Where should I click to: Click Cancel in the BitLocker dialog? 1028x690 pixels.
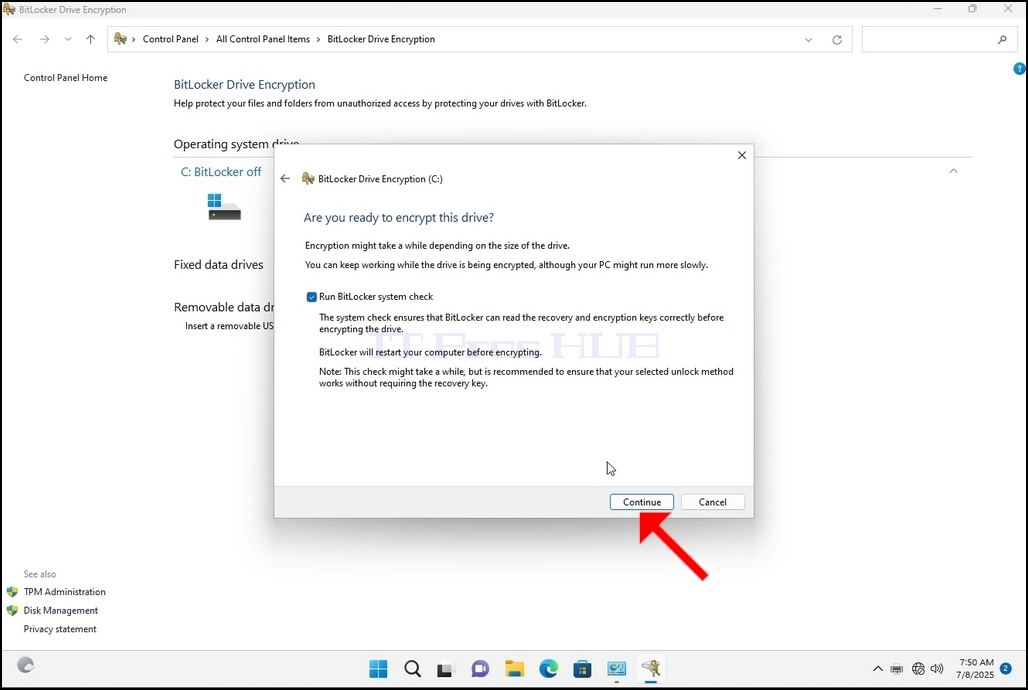(x=712, y=502)
